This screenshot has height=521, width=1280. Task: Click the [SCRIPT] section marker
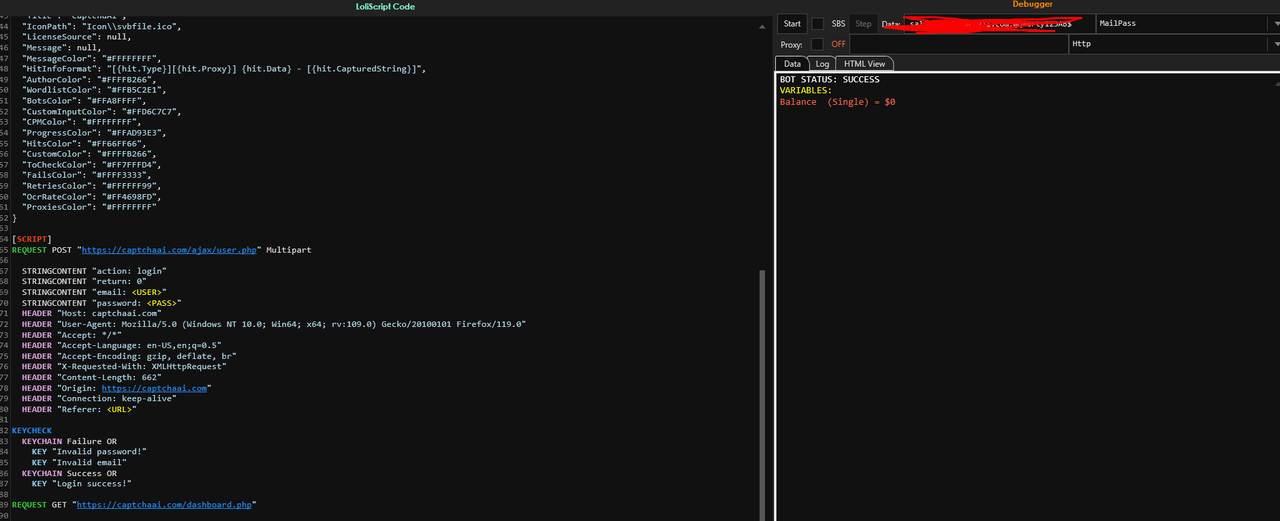[x=32, y=239]
